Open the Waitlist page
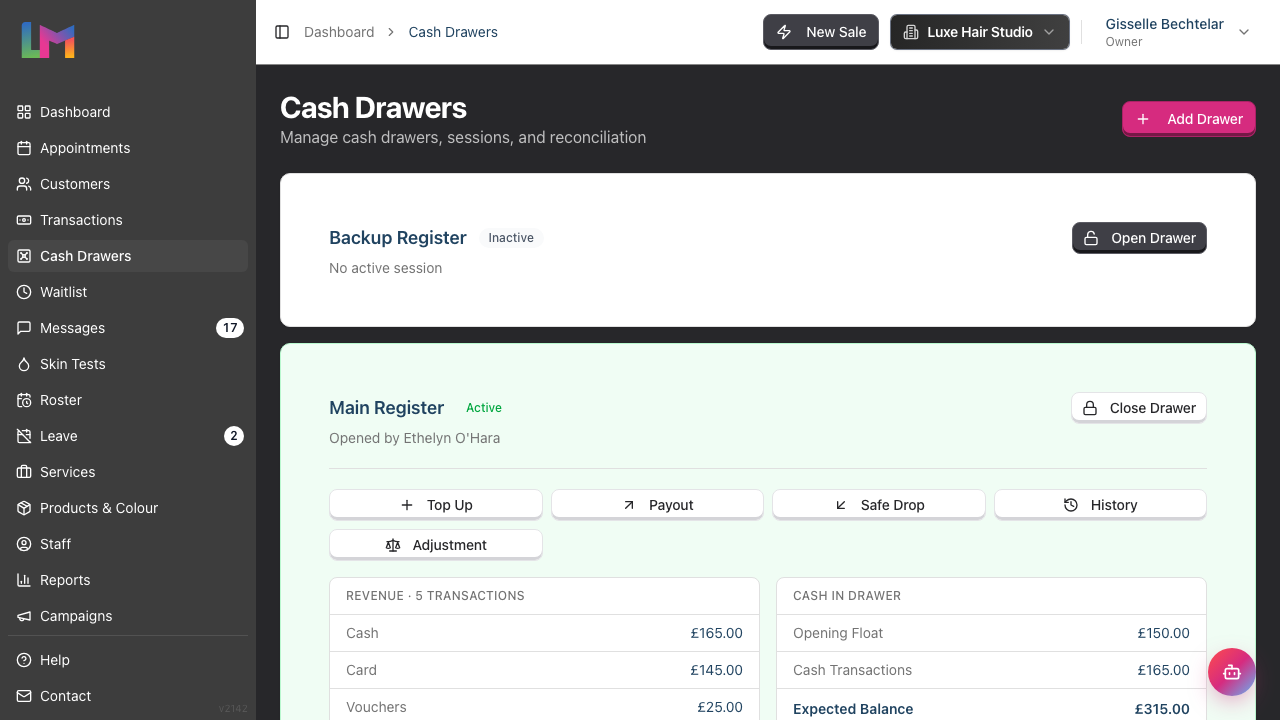The height and width of the screenshot is (720, 1280). click(x=128, y=292)
